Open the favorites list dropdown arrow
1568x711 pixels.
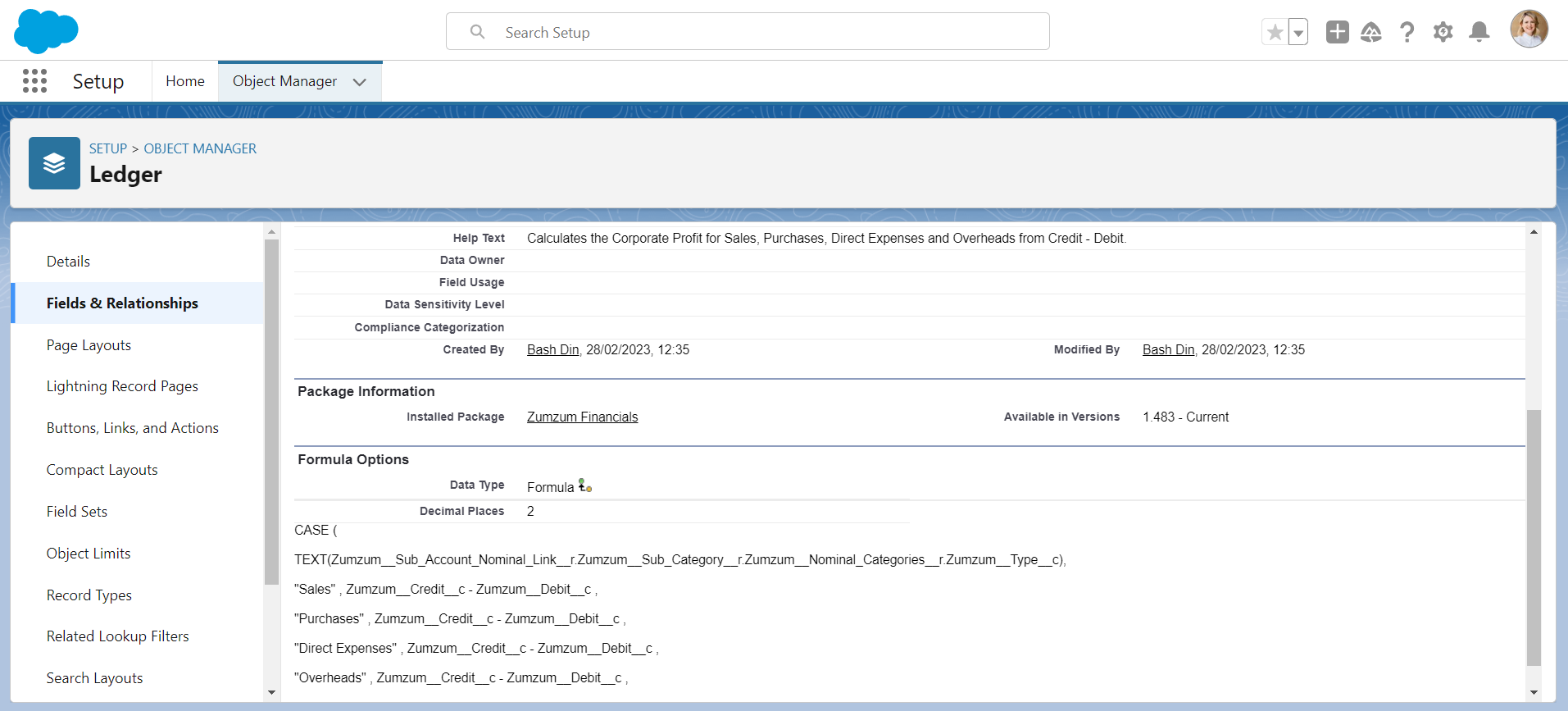[x=1298, y=32]
